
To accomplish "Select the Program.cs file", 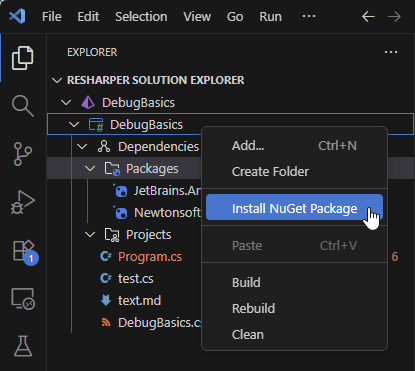I will tap(150, 257).
